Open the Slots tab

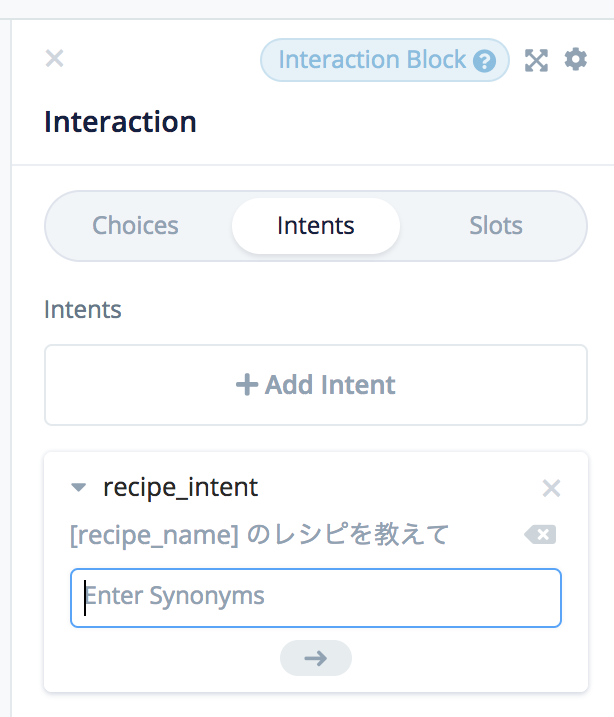click(x=496, y=226)
